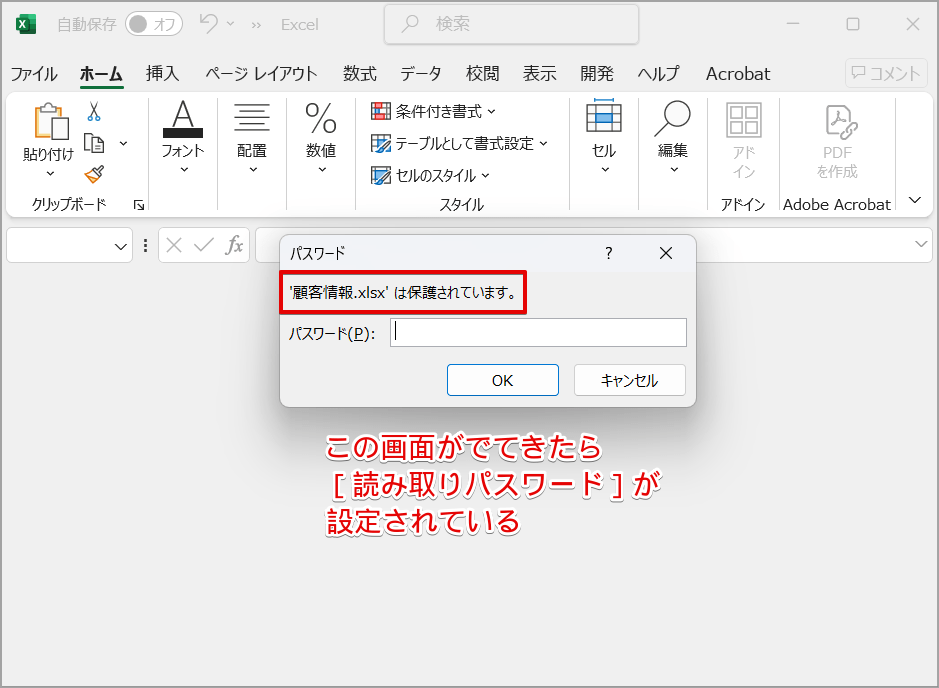Open the 数値 number format group

click(x=321, y=138)
